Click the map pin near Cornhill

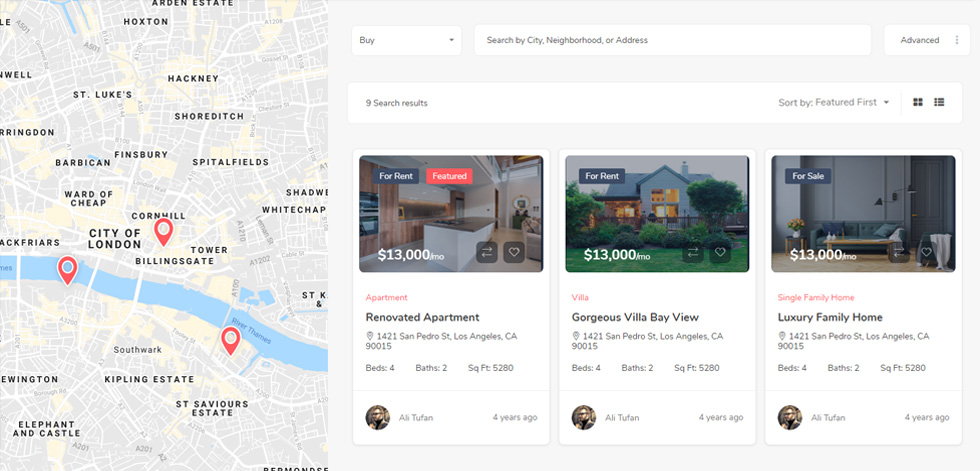point(163,232)
